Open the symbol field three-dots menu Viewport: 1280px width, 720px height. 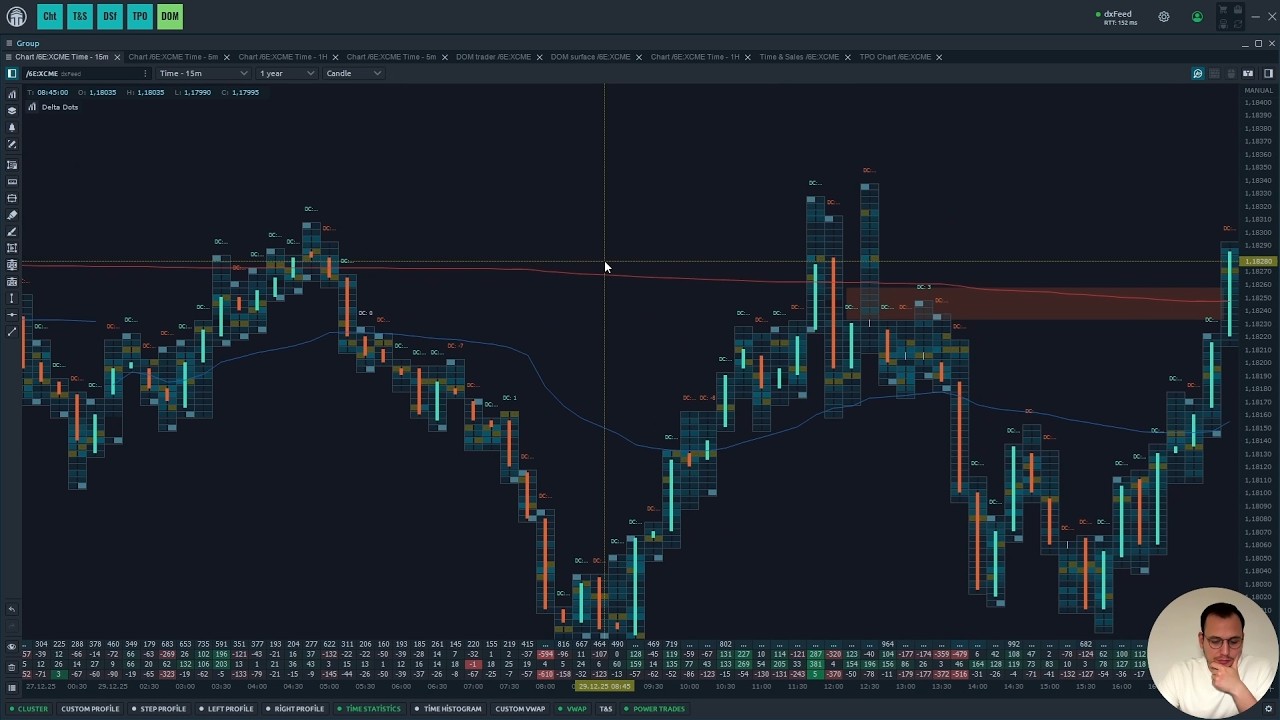(145, 73)
